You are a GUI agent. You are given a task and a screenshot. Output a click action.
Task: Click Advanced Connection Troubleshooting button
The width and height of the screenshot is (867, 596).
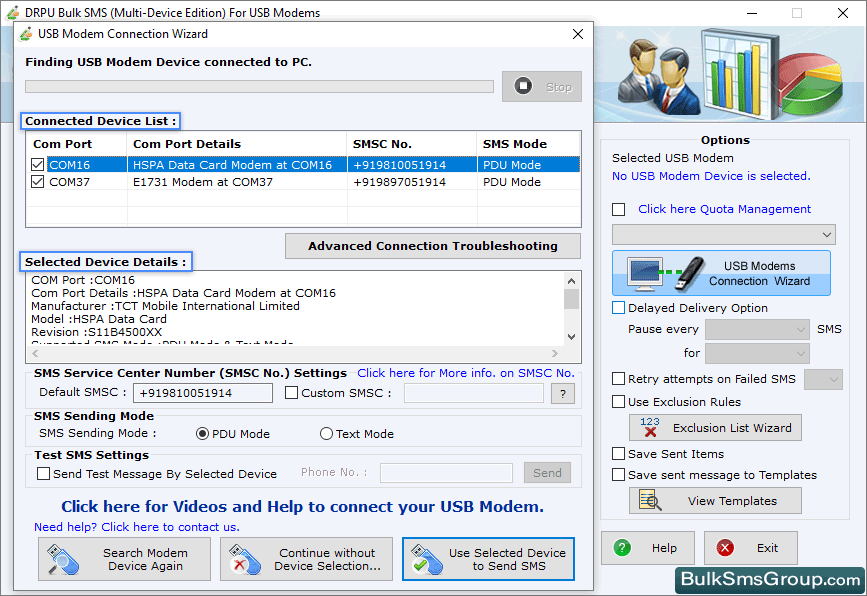click(x=432, y=246)
